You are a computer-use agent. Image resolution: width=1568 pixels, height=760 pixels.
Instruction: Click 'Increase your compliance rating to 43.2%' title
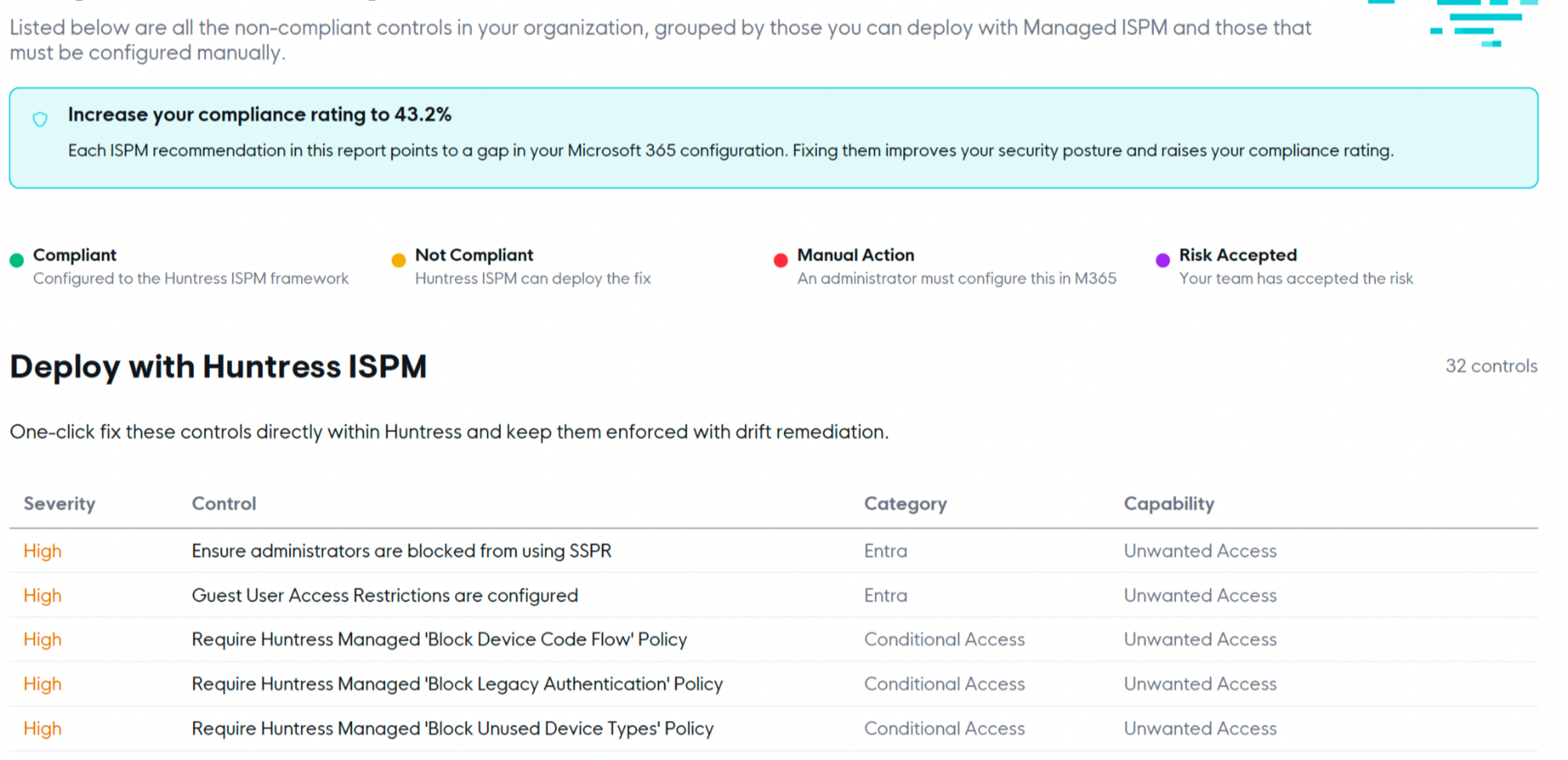pos(260,115)
